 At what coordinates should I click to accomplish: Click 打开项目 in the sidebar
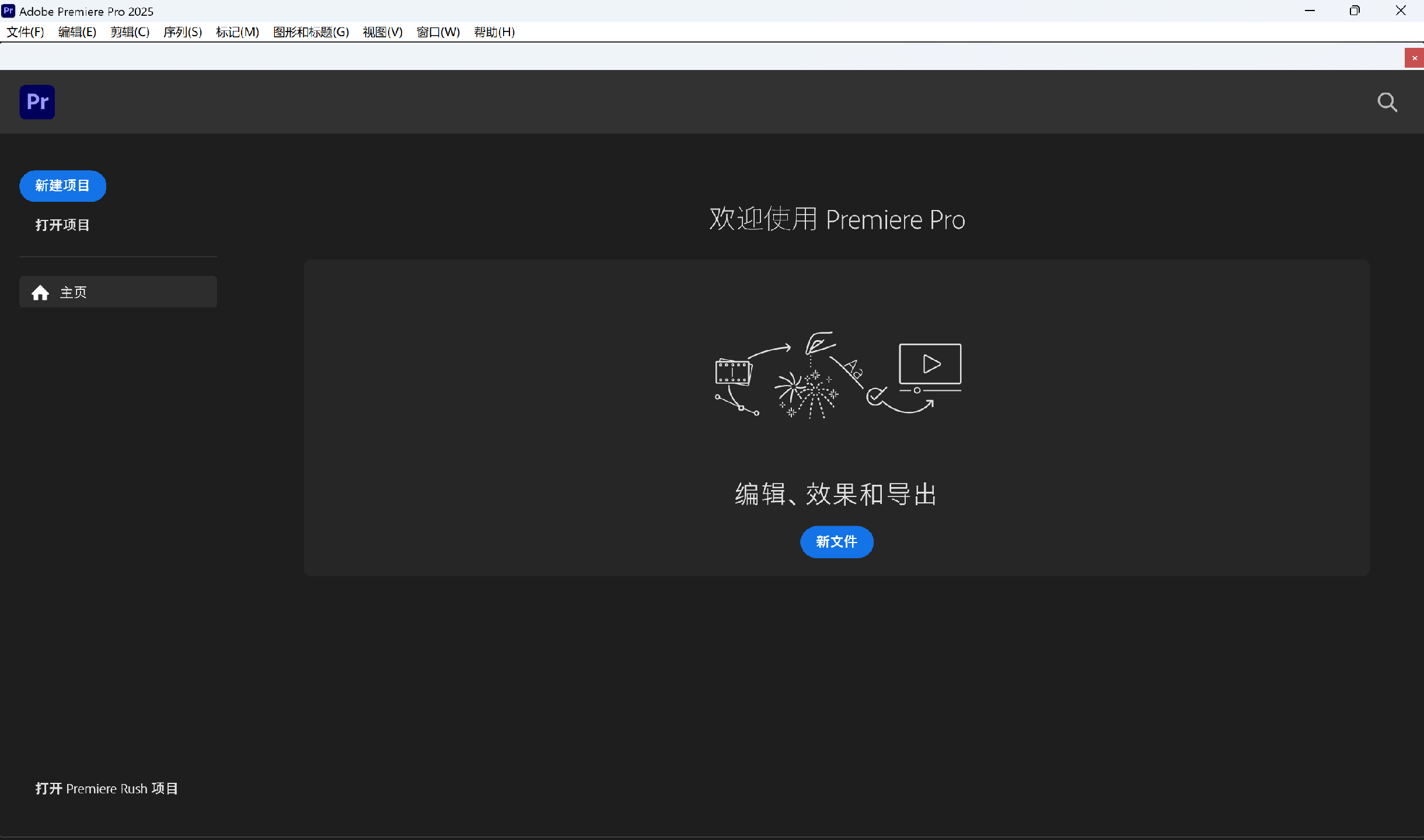click(62, 225)
